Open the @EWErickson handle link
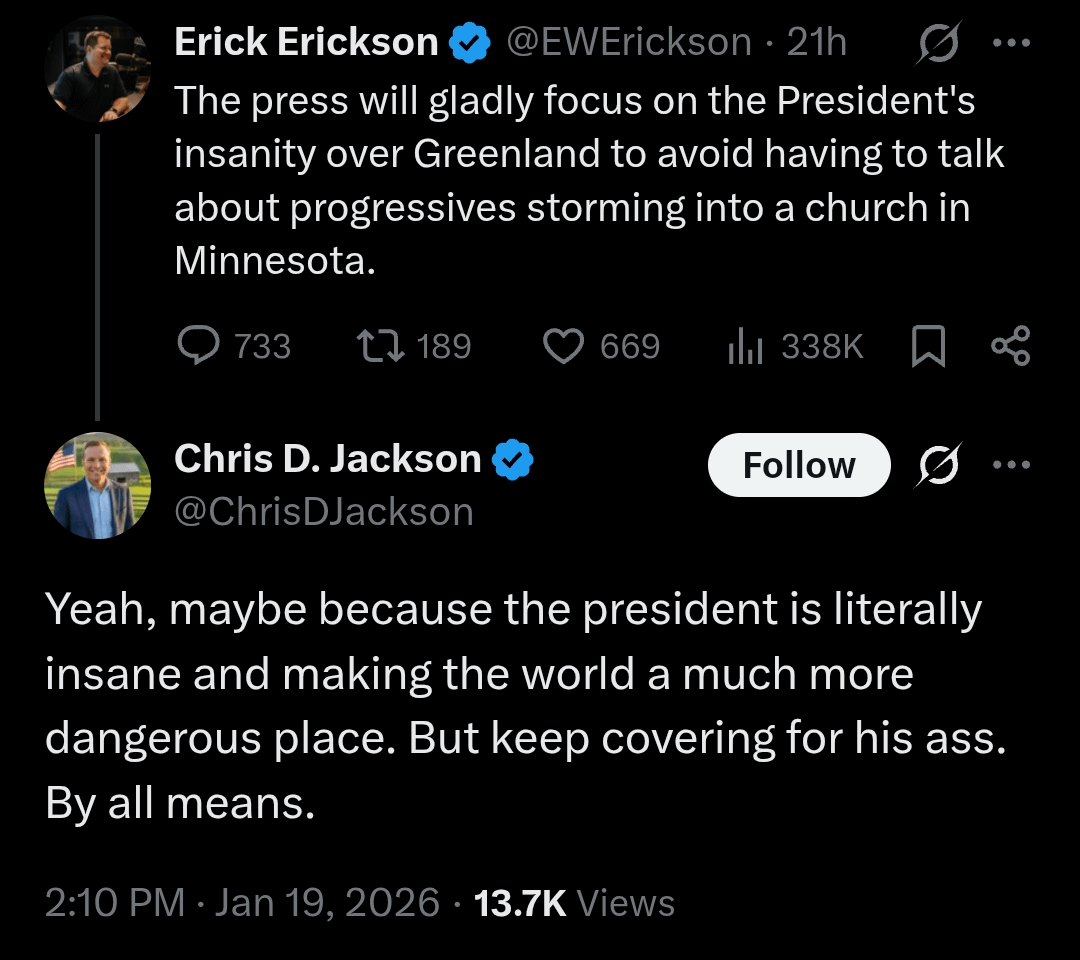This screenshot has width=1080, height=960. (x=629, y=42)
